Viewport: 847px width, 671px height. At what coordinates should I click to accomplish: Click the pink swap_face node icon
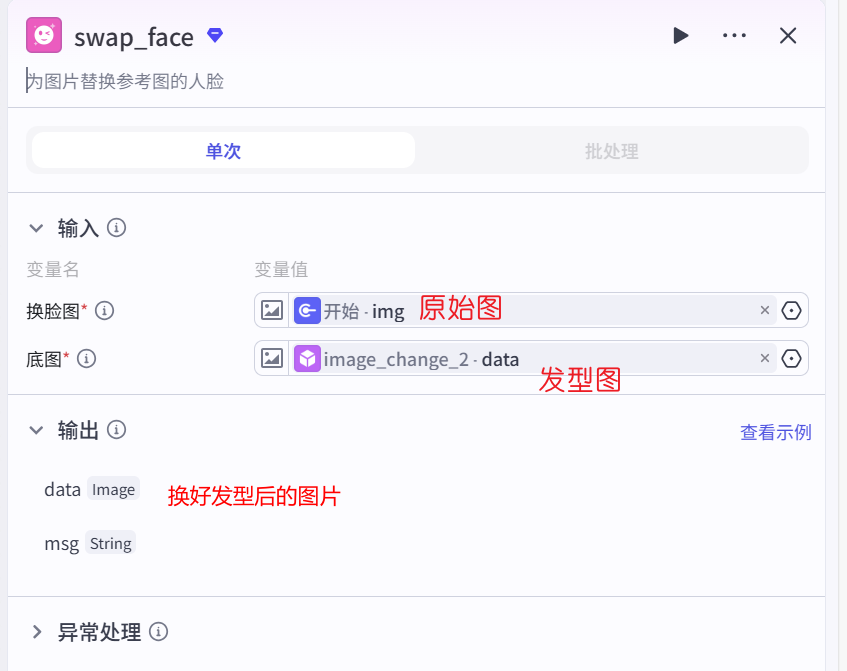pos(44,36)
